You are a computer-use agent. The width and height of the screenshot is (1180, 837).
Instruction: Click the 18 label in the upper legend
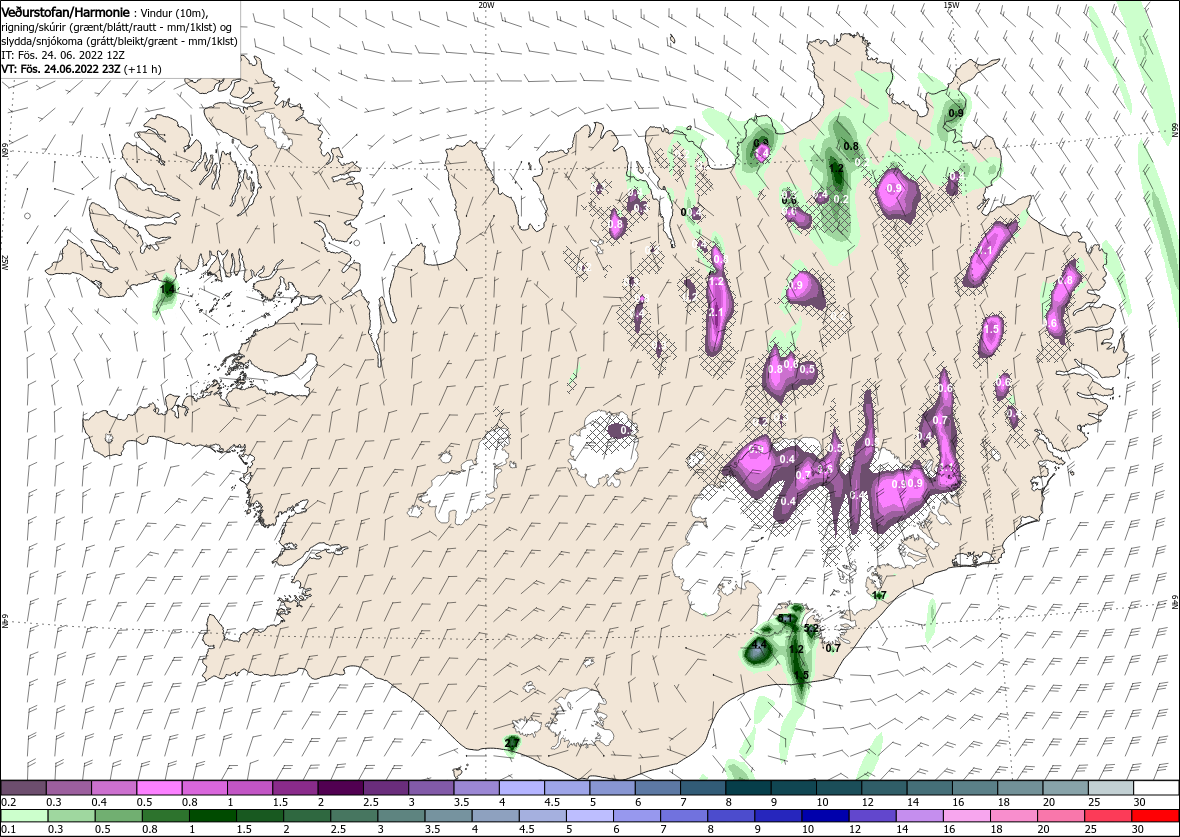click(x=1004, y=802)
